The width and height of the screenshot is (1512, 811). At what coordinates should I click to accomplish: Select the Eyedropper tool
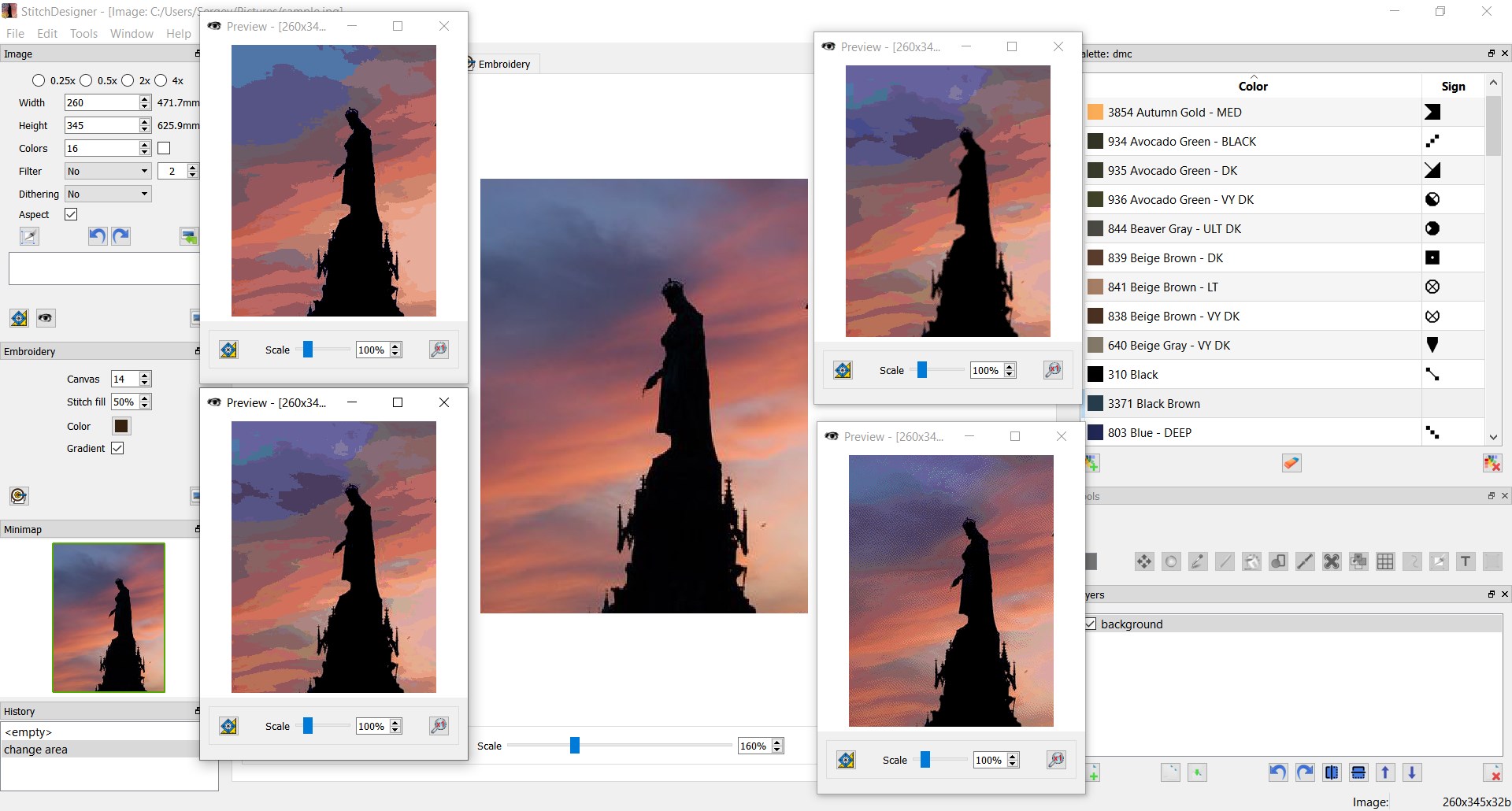coord(1198,562)
